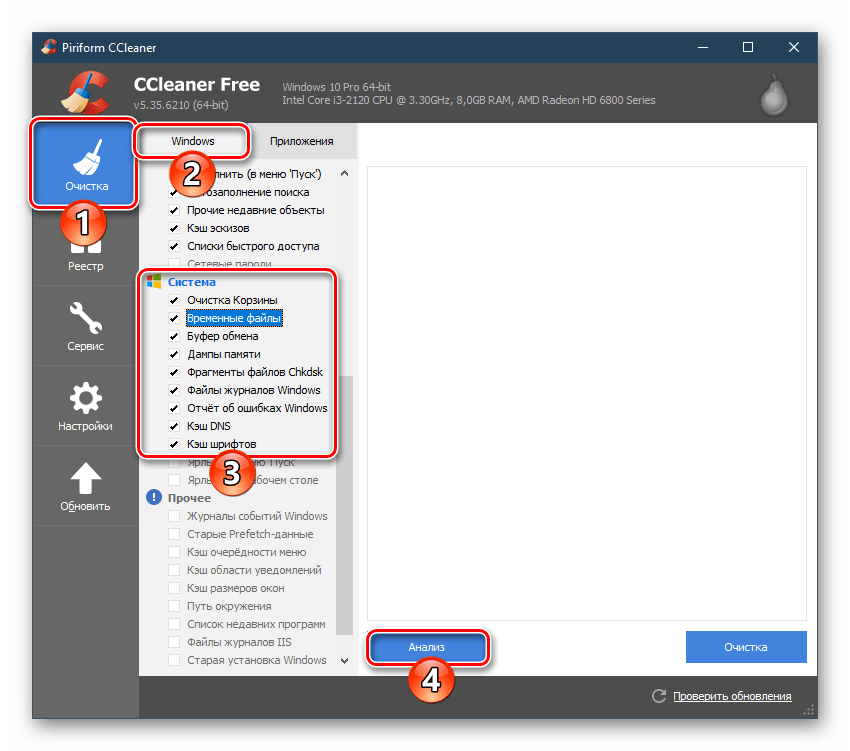Enable the Старые Prefetch-данные checkbox

point(175,534)
